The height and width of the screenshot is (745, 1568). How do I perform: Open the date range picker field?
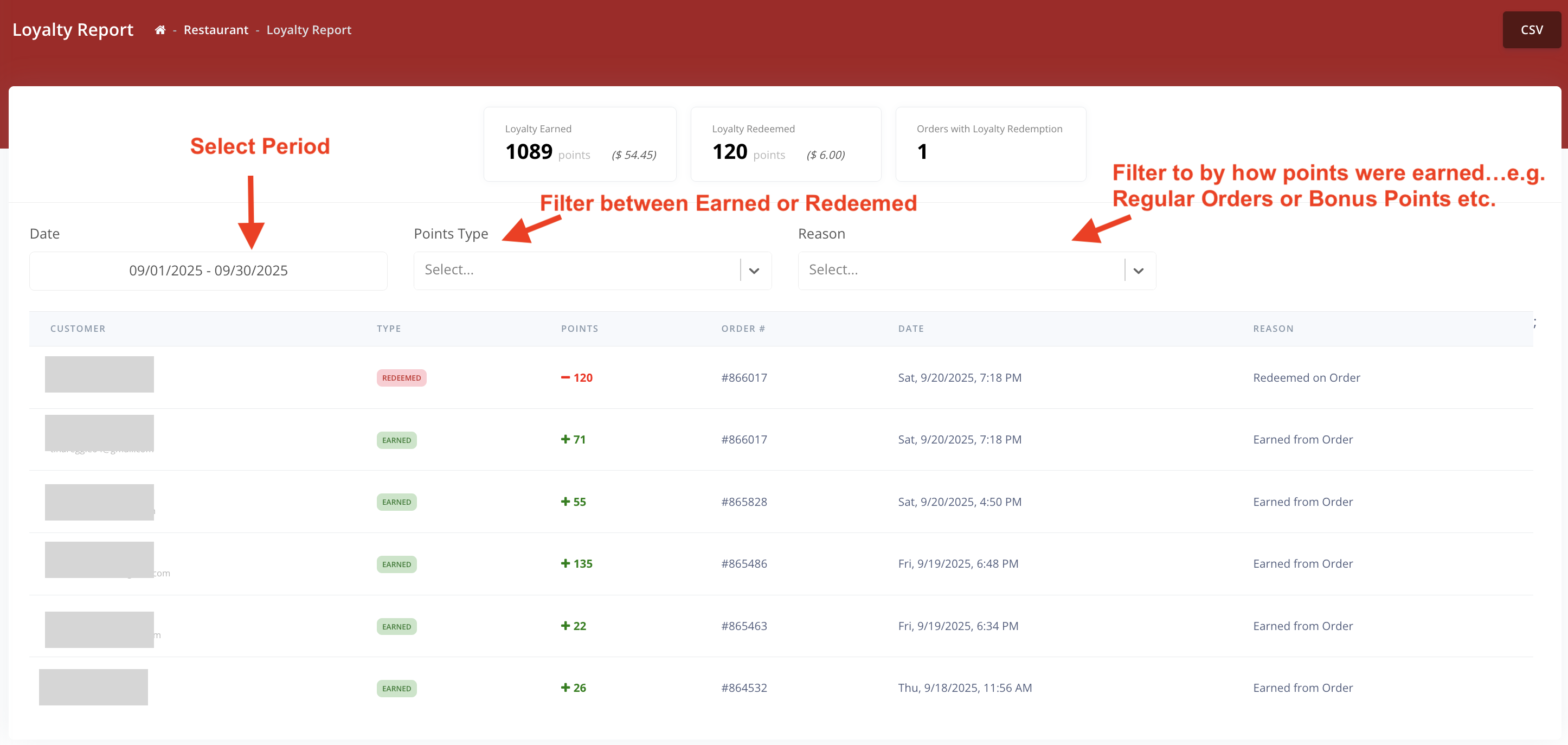coord(208,271)
